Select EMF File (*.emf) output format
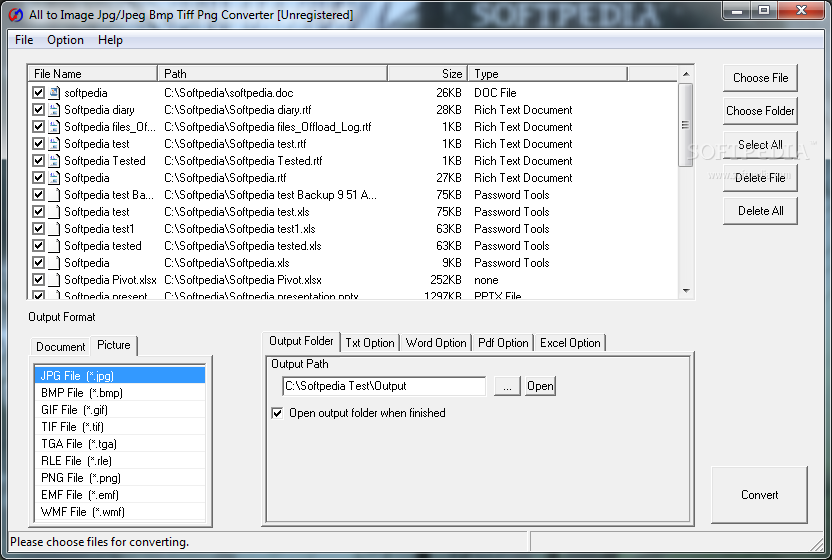This screenshot has width=832, height=560. [x=120, y=495]
